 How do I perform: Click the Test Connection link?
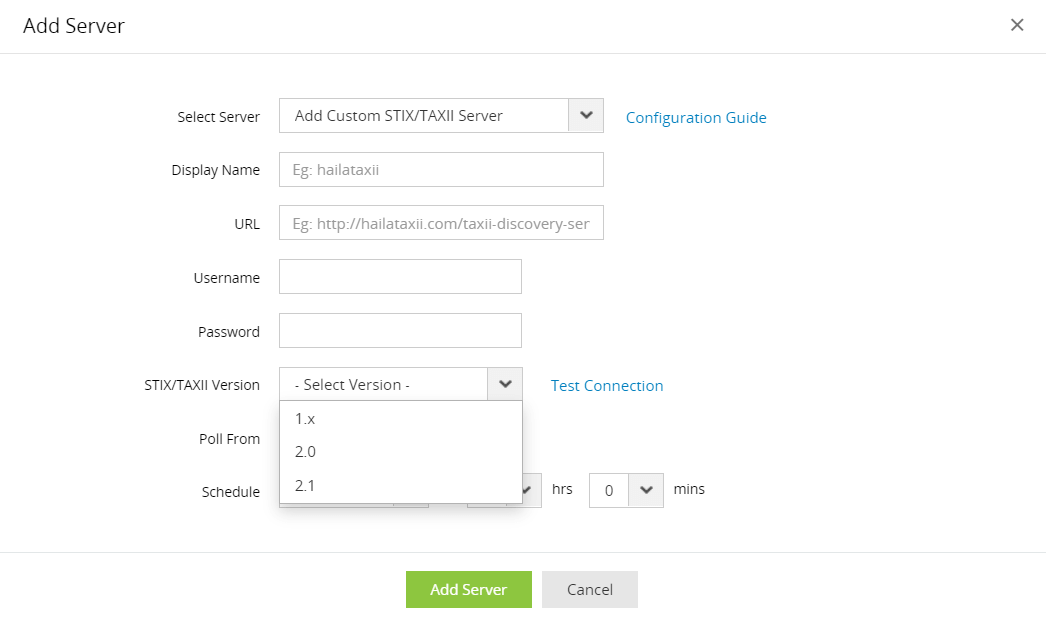tap(607, 386)
